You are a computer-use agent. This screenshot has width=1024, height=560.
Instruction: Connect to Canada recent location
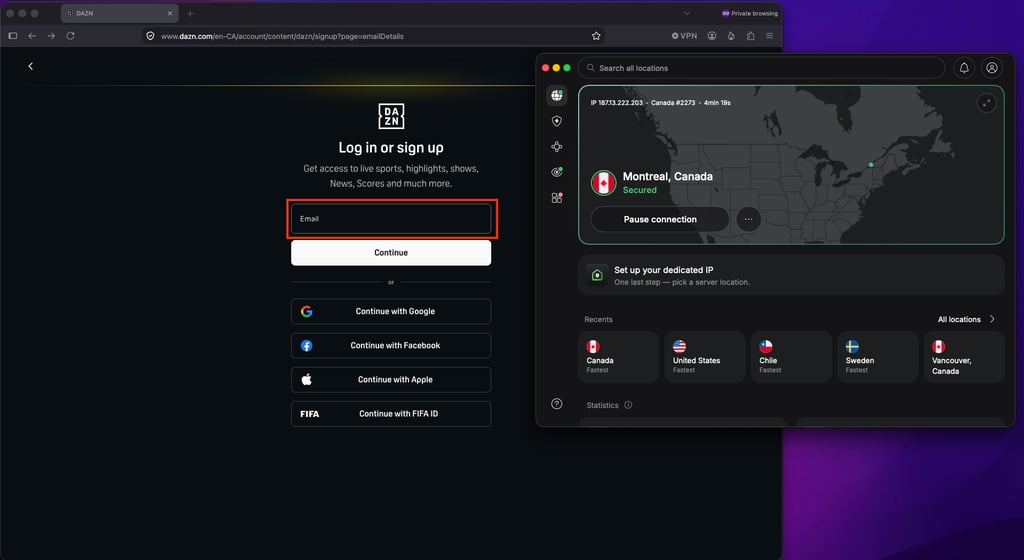pyautogui.click(x=618, y=356)
